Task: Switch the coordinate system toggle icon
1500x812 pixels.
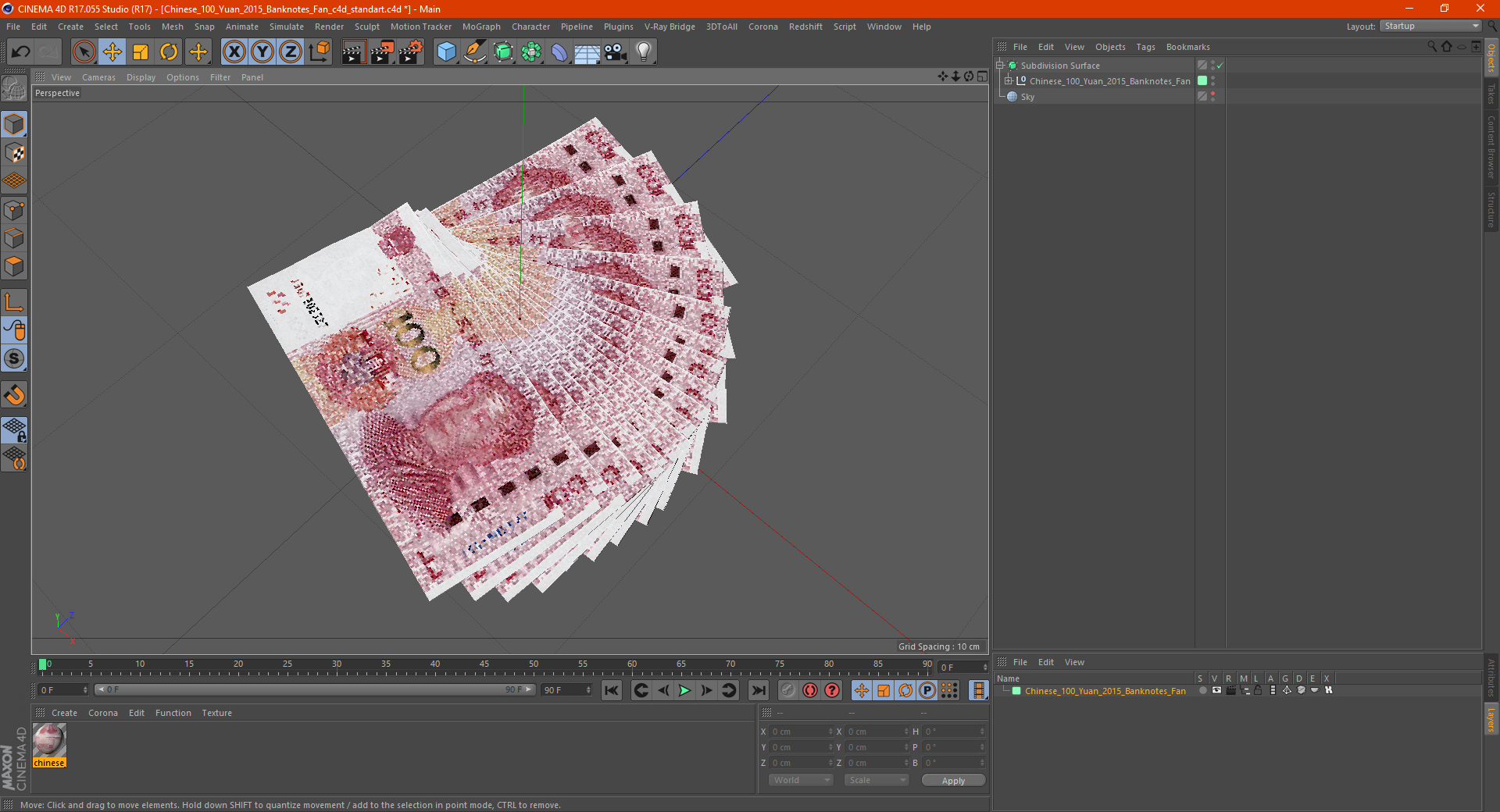Action: pos(319,52)
